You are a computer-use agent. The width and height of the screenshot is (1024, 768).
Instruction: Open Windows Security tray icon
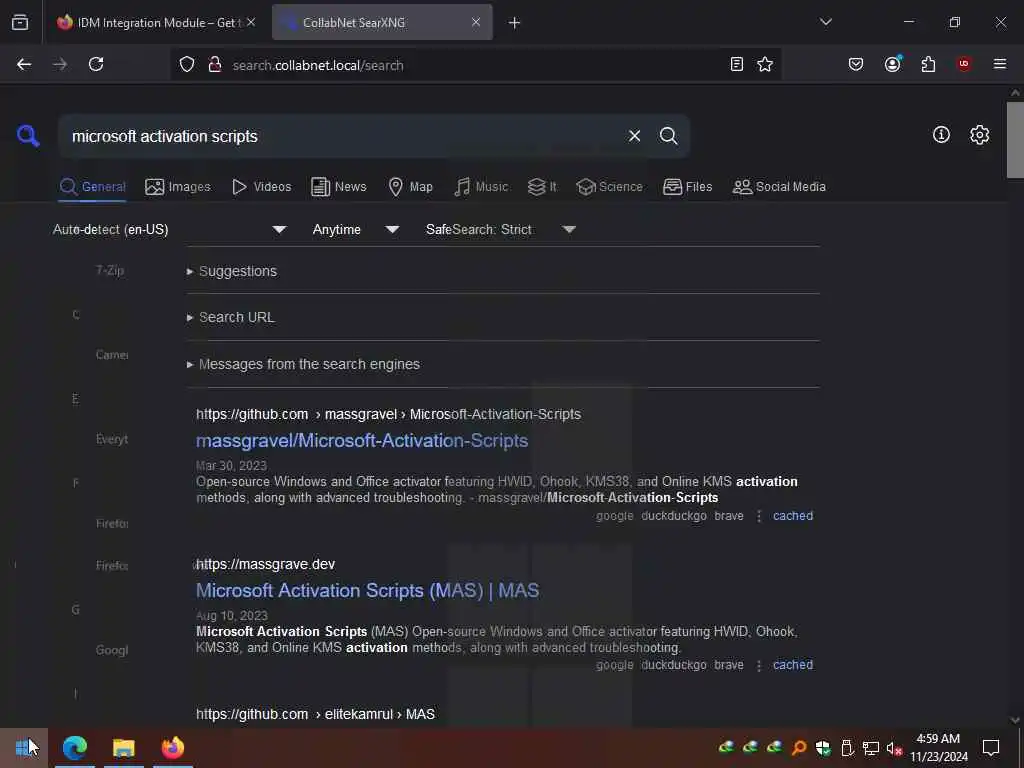tap(823, 748)
